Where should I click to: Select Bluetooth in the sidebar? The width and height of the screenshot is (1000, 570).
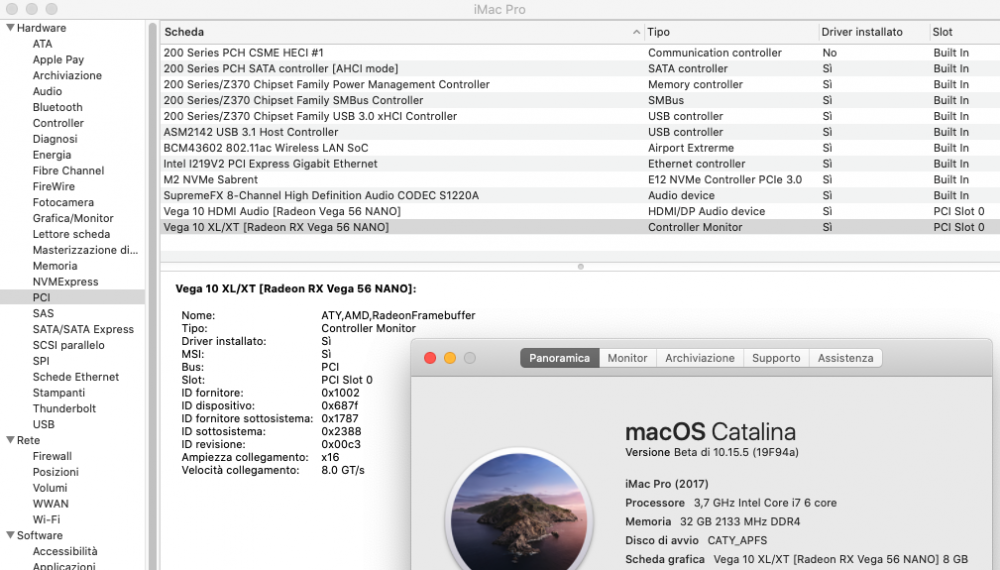57,107
